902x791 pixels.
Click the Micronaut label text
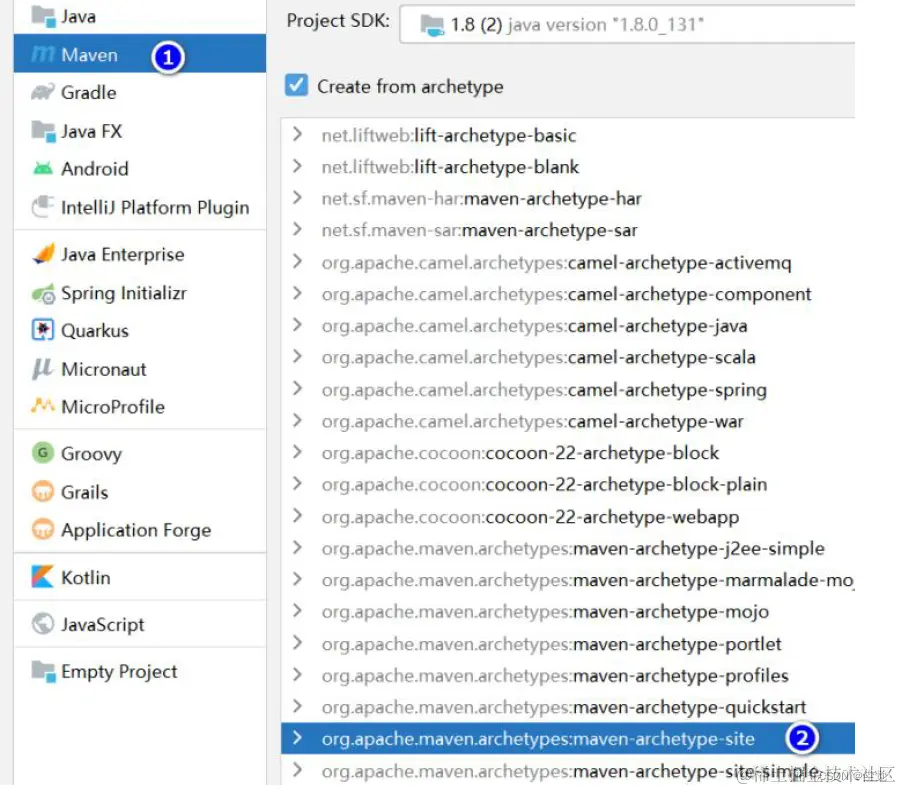pyautogui.click(x=104, y=369)
